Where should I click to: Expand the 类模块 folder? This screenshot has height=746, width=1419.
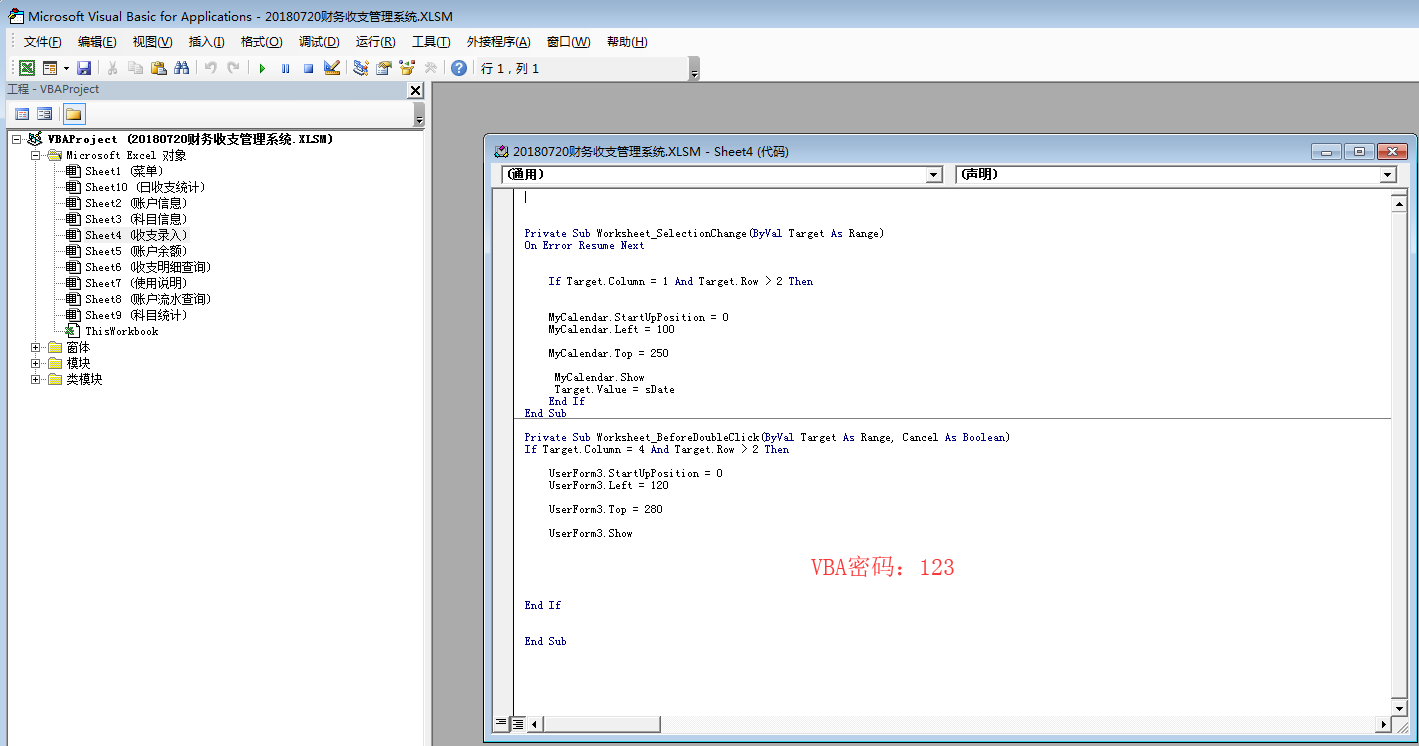(35, 379)
